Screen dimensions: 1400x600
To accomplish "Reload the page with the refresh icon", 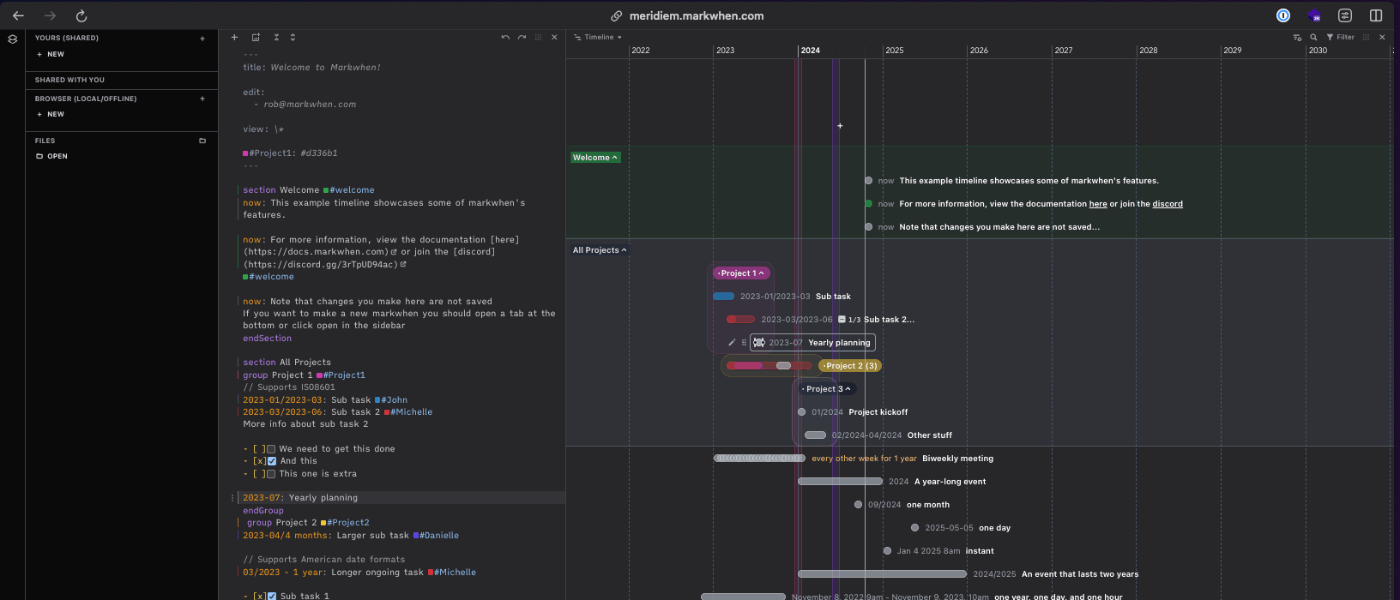I will [82, 16].
